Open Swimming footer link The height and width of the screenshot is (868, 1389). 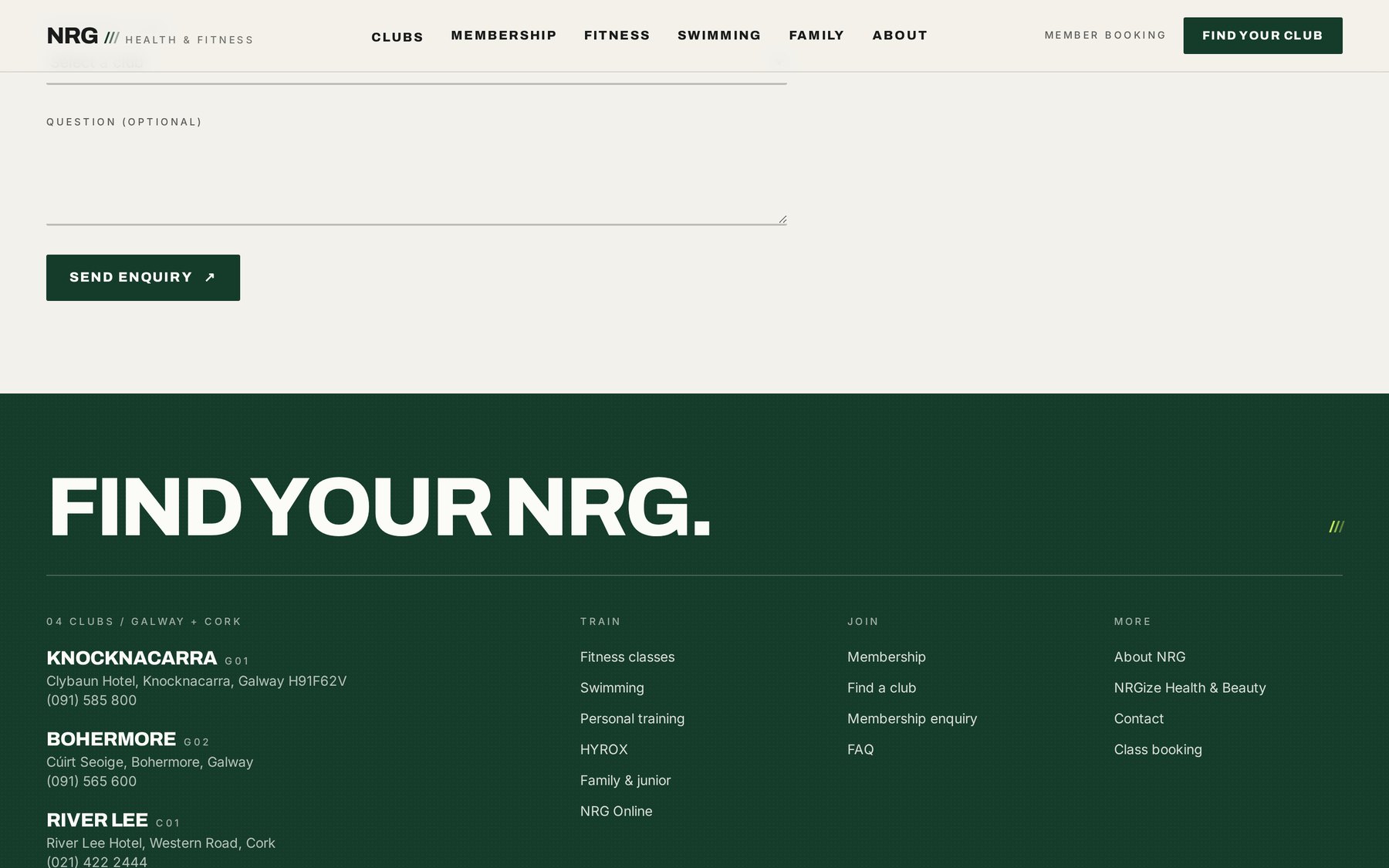coord(612,688)
